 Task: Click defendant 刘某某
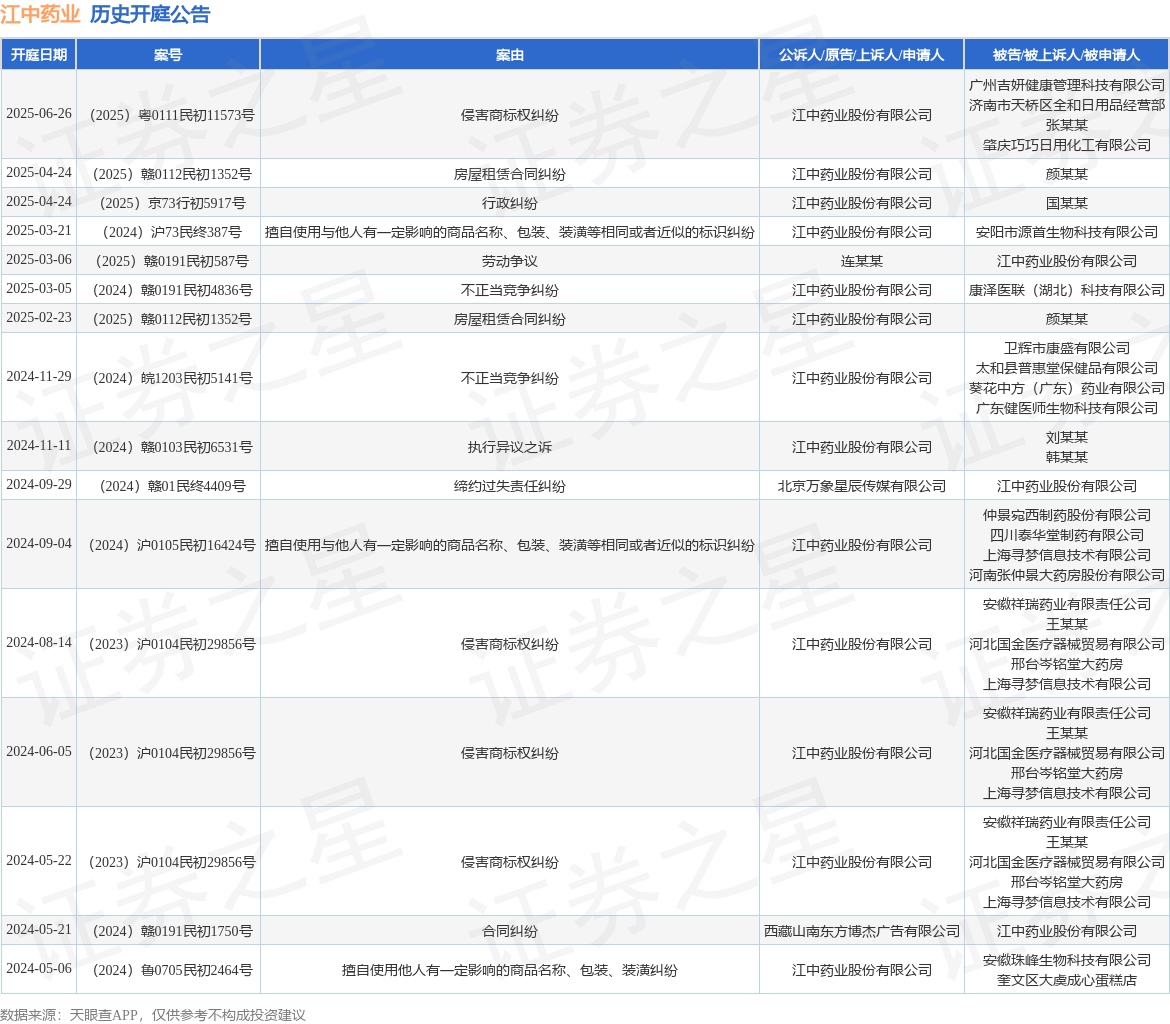click(x=1066, y=437)
